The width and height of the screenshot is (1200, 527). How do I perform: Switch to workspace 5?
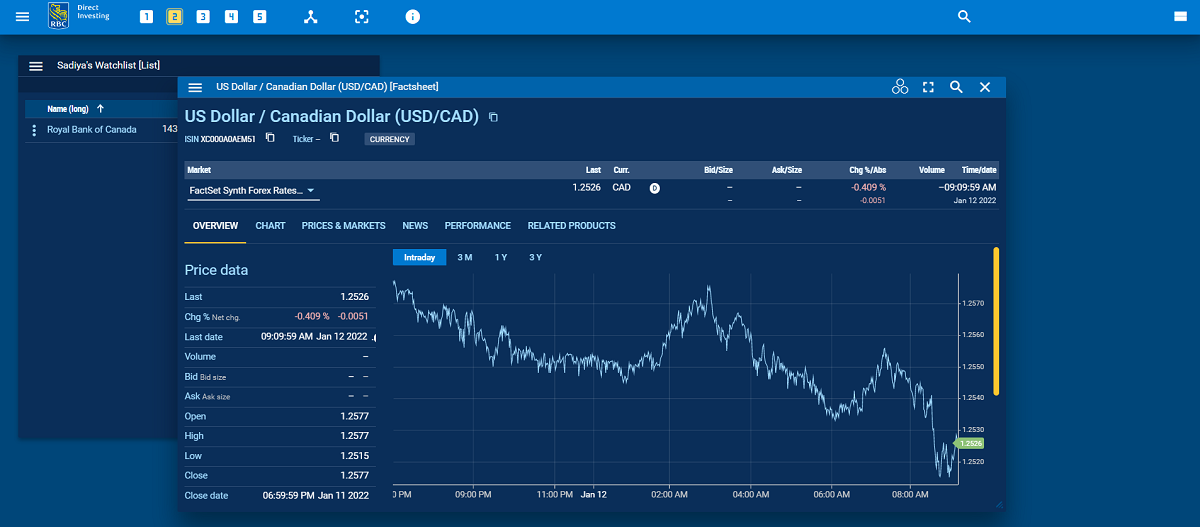[260, 17]
